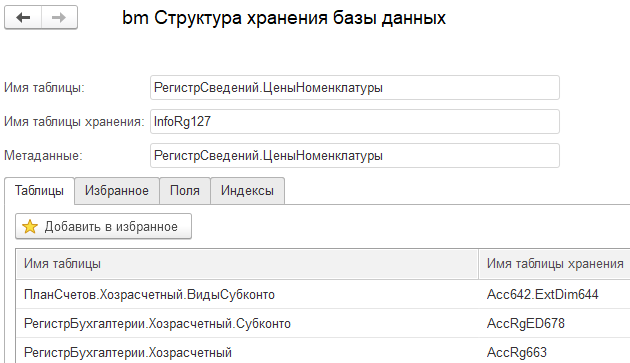Open the Индексы tab
Screen dimensions: 630x363
248,191
